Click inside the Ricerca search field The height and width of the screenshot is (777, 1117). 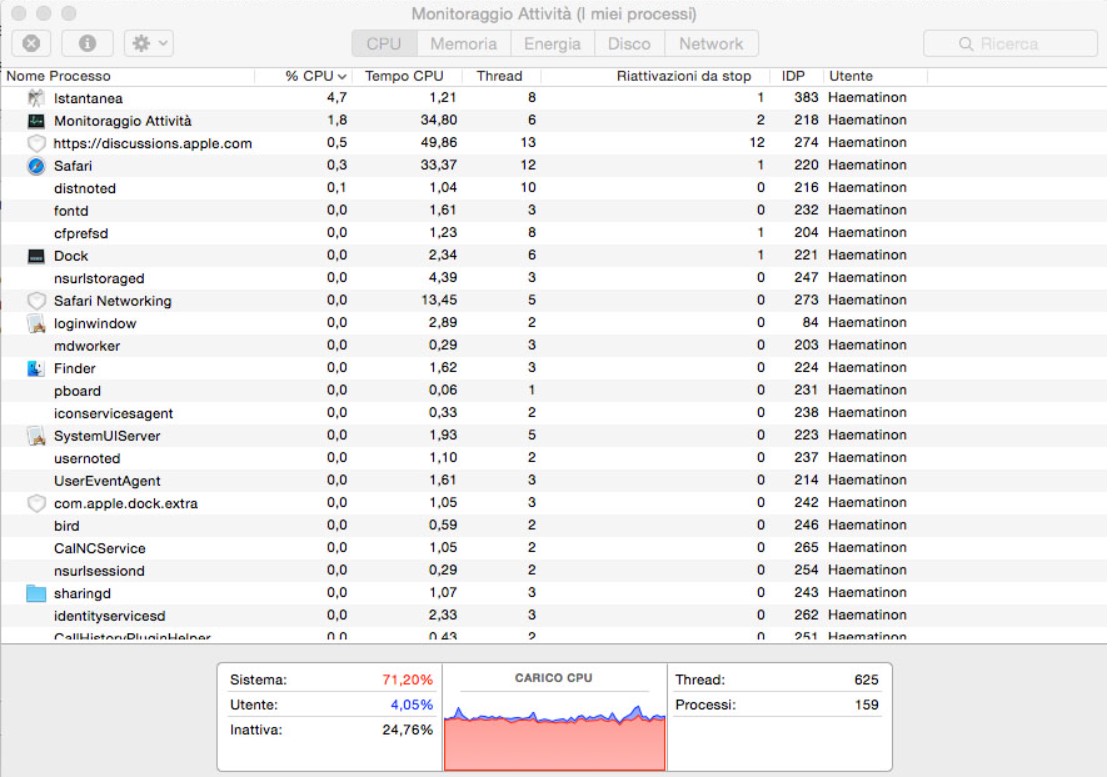tap(1009, 43)
